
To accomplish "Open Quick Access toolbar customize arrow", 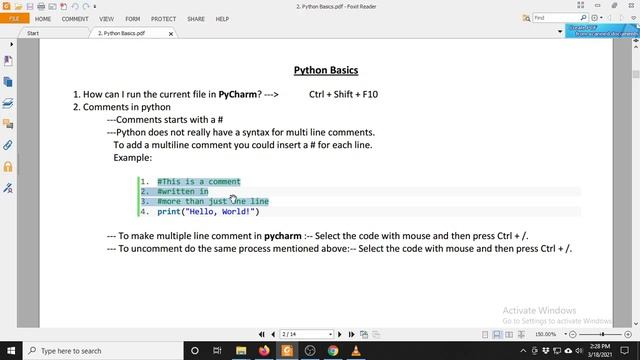I will [95, 7].
